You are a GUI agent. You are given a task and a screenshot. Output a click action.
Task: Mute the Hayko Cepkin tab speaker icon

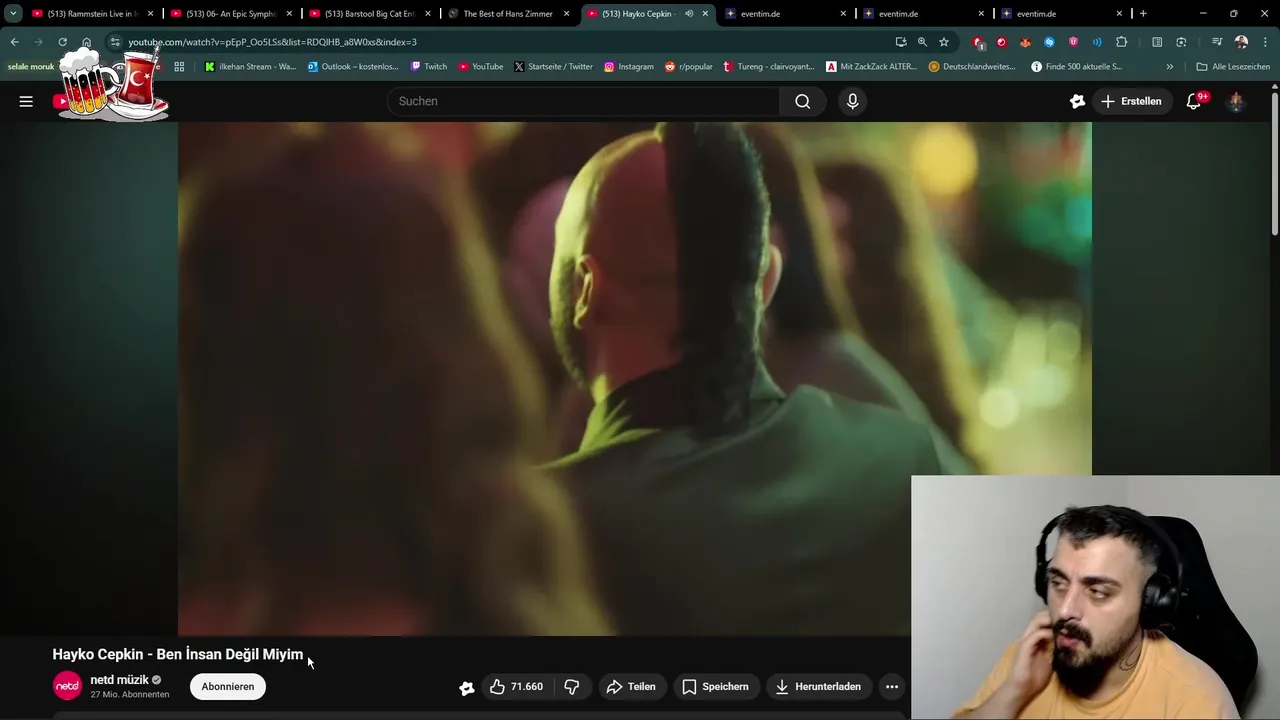point(689,14)
